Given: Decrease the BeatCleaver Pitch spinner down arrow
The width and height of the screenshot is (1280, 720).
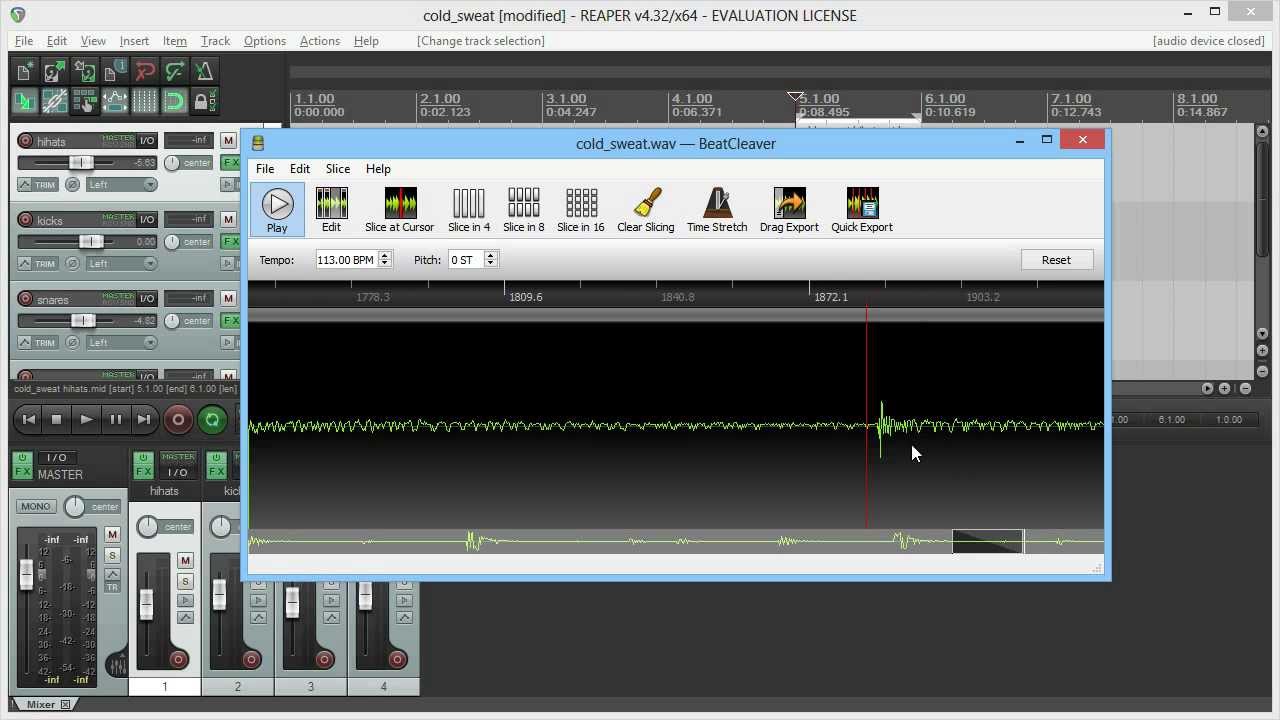Looking at the screenshot, I should pyautogui.click(x=490, y=264).
